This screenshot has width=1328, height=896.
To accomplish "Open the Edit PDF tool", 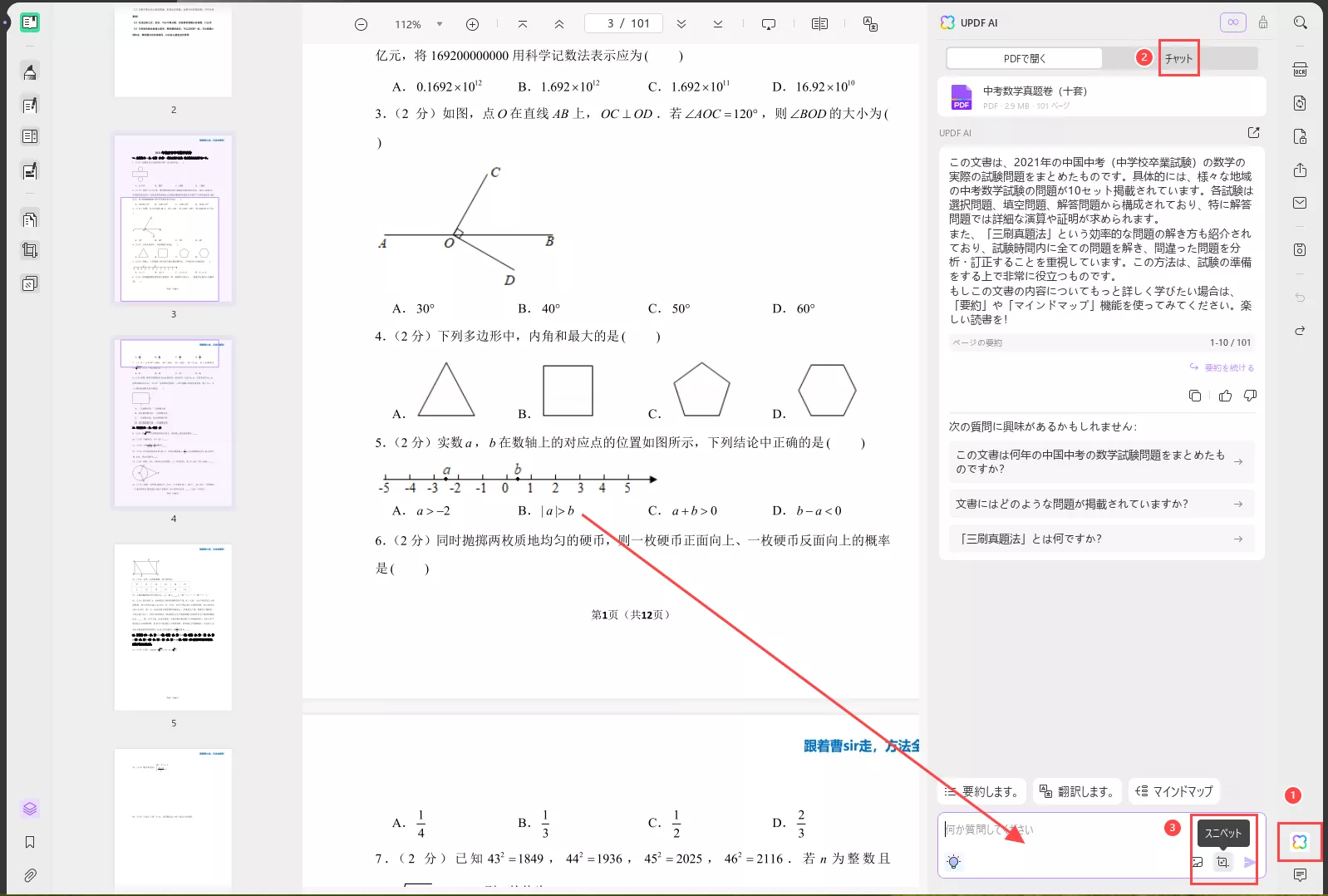I will [x=30, y=105].
